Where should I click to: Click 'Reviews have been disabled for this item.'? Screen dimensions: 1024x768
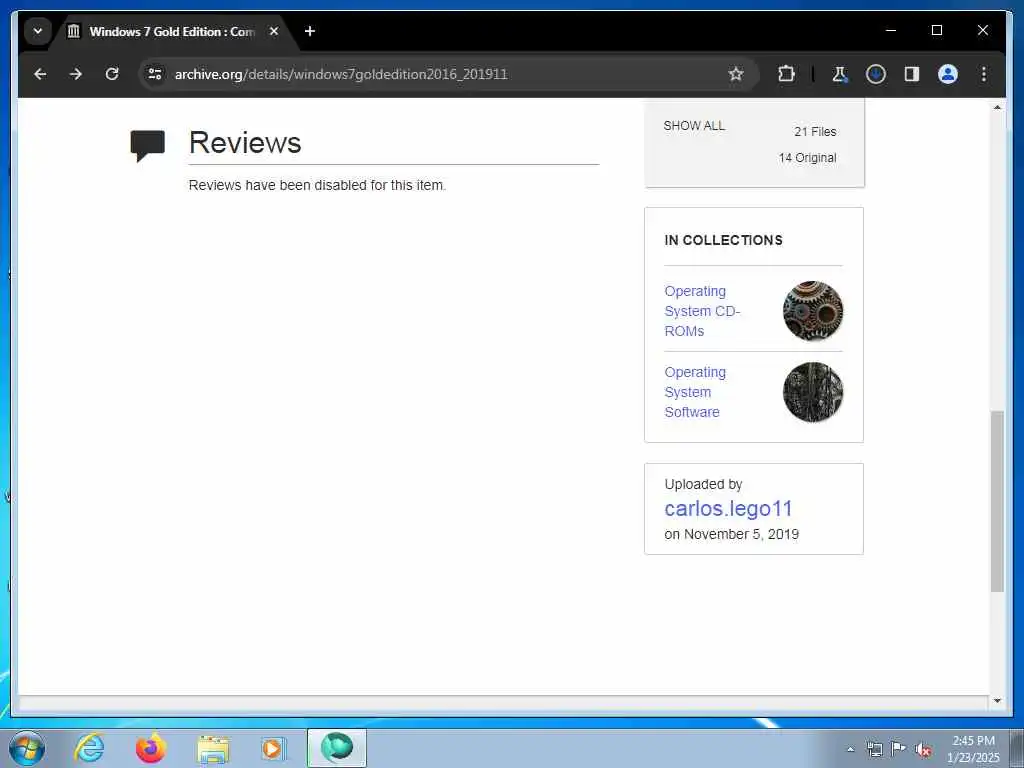pyautogui.click(x=317, y=185)
